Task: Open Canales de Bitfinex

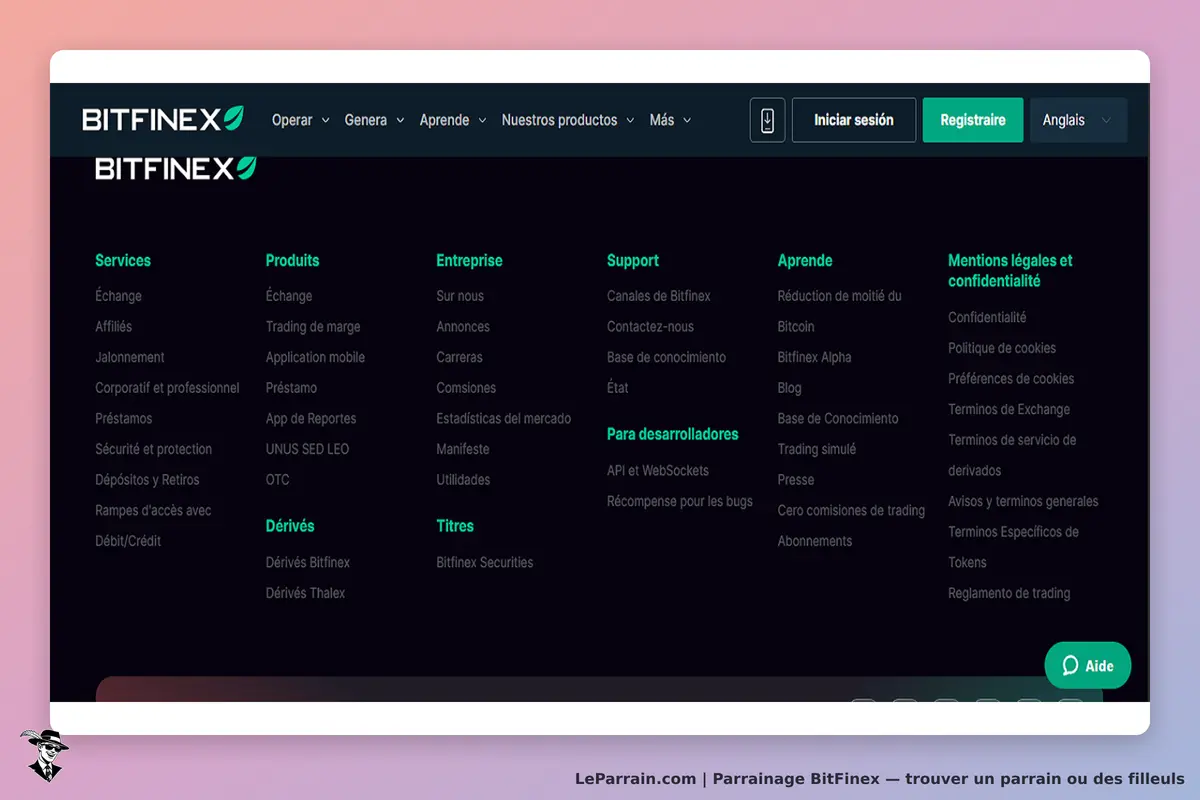Action: click(x=659, y=296)
